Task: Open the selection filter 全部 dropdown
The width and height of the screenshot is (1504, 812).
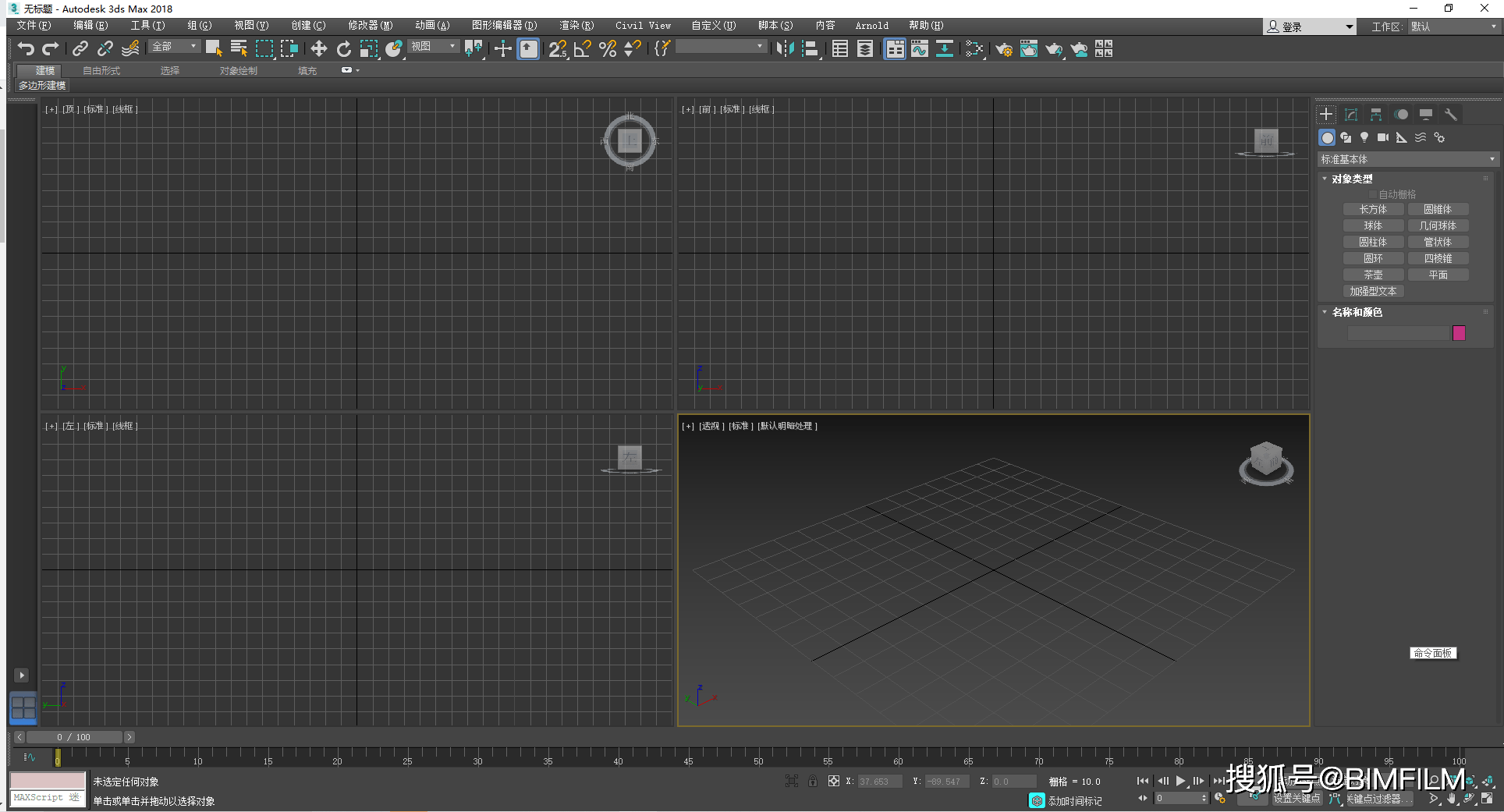Action: click(175, 47)
